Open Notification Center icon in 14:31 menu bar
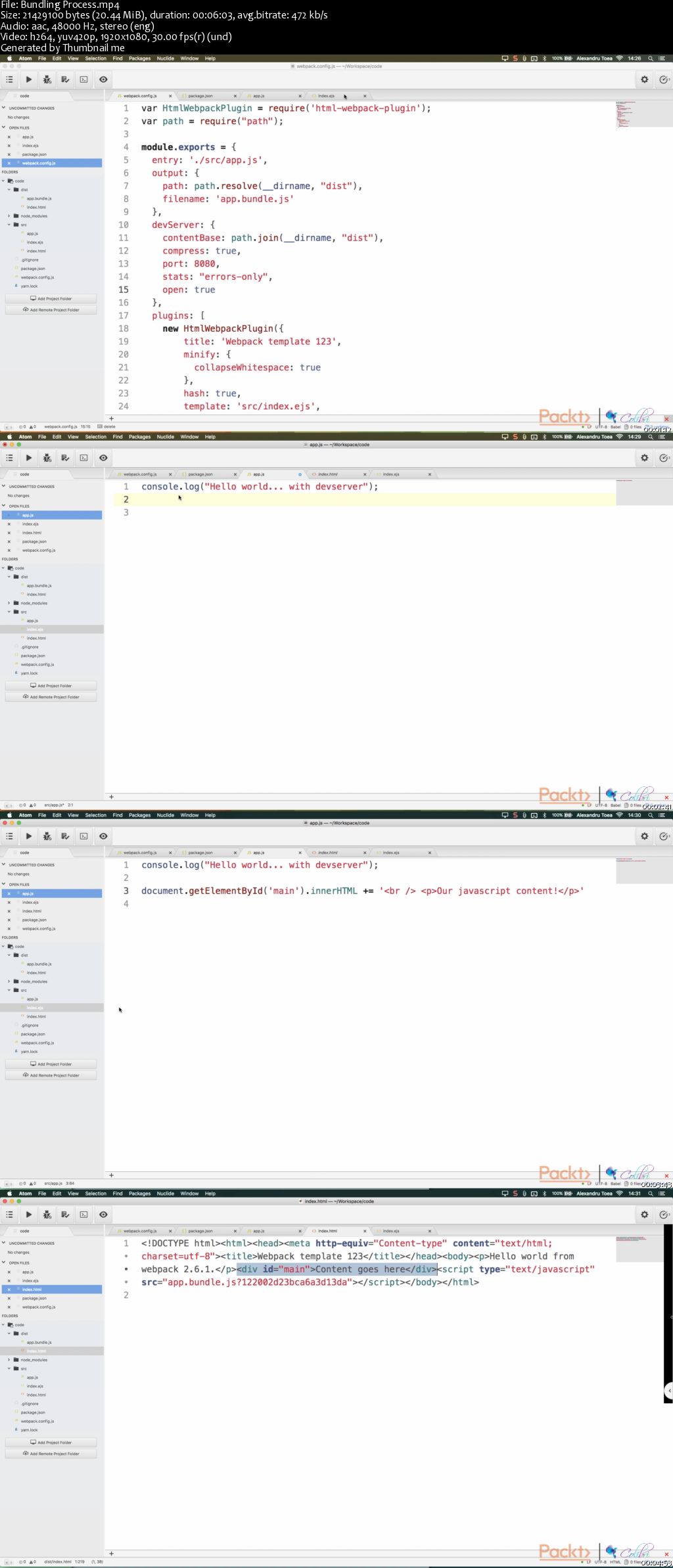The image size is (673, 1568). (x=662, y=1194)
